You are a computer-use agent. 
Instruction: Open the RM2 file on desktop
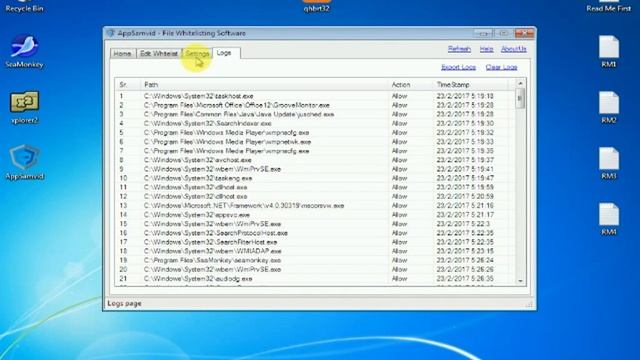tap(609, 107)
